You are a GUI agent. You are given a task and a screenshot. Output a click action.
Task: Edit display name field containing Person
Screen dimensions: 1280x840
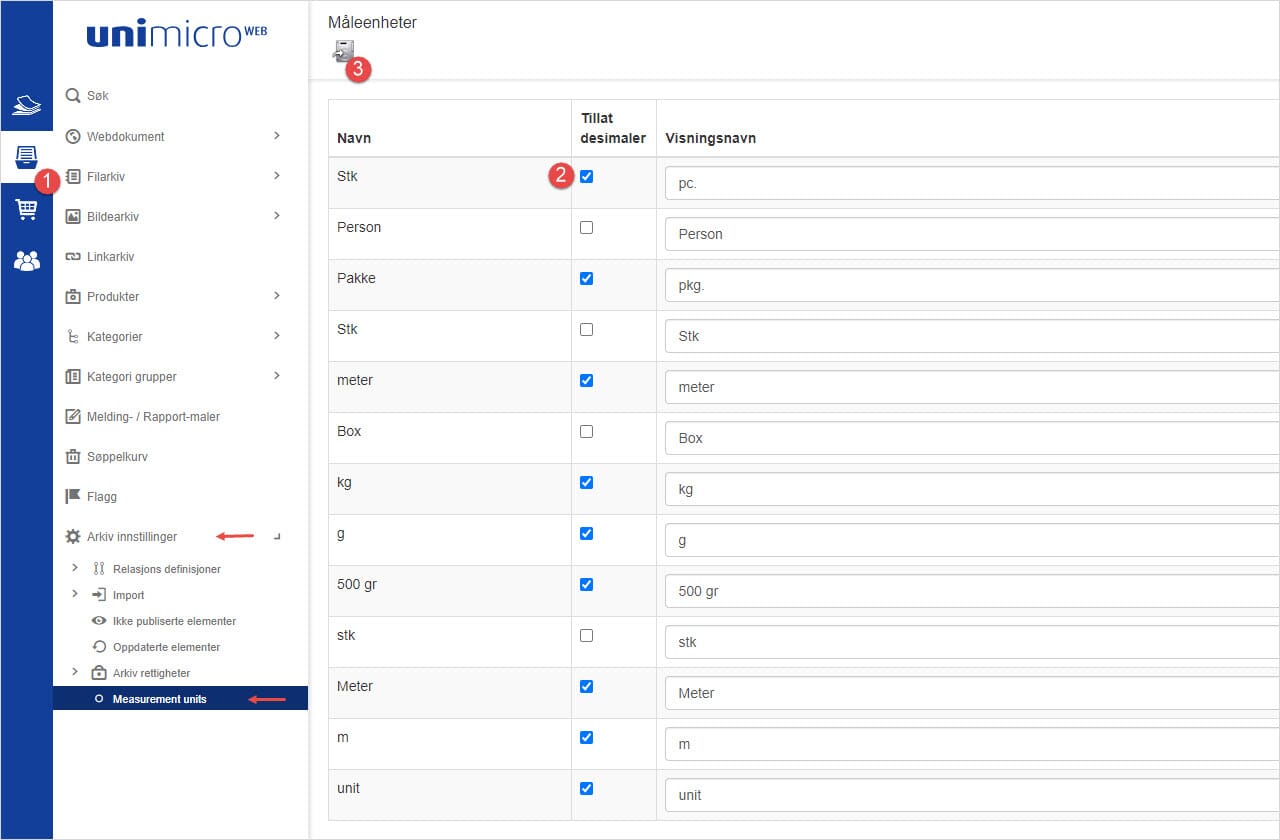[972, 234]
